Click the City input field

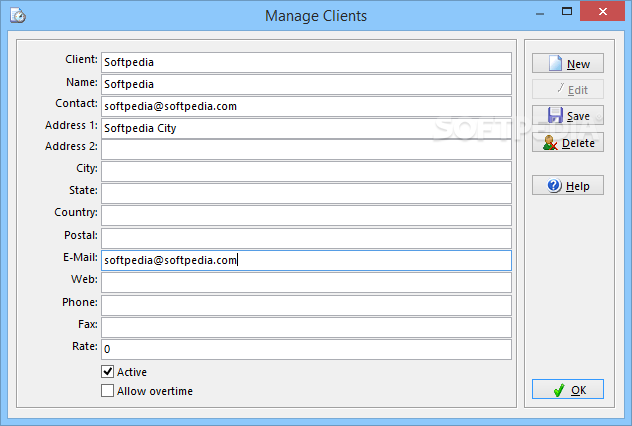(x=306, y=172)
